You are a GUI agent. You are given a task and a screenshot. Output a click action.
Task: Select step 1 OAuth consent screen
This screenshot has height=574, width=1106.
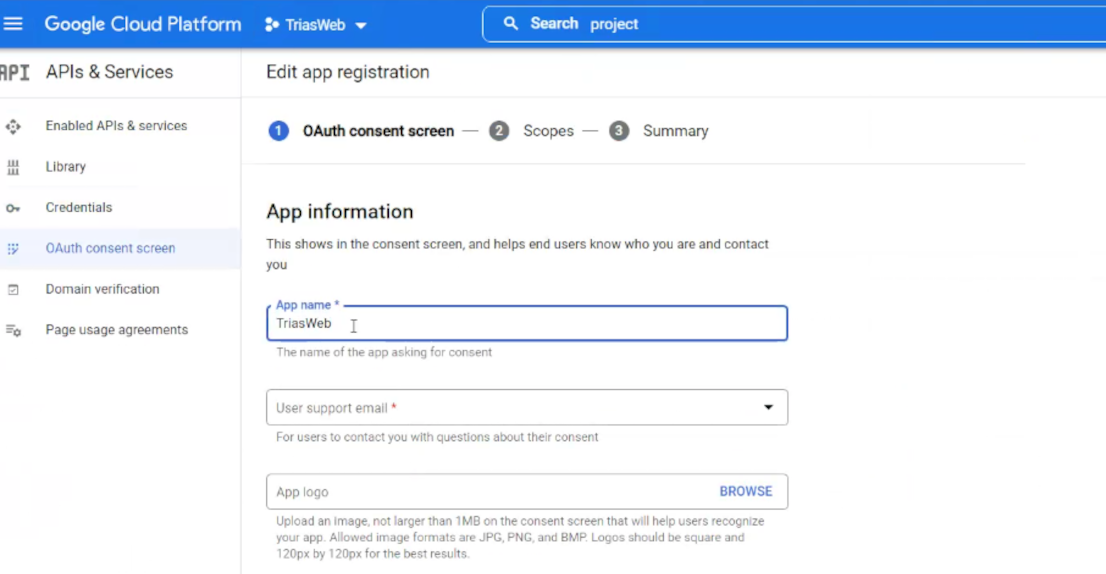(x=377, y=131)
